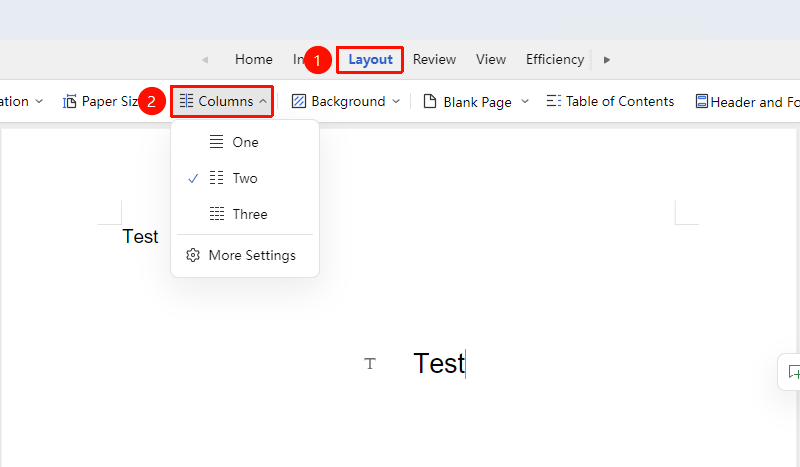
Task: Click the add comment icon at right edge
Action: tap(793, 372)
